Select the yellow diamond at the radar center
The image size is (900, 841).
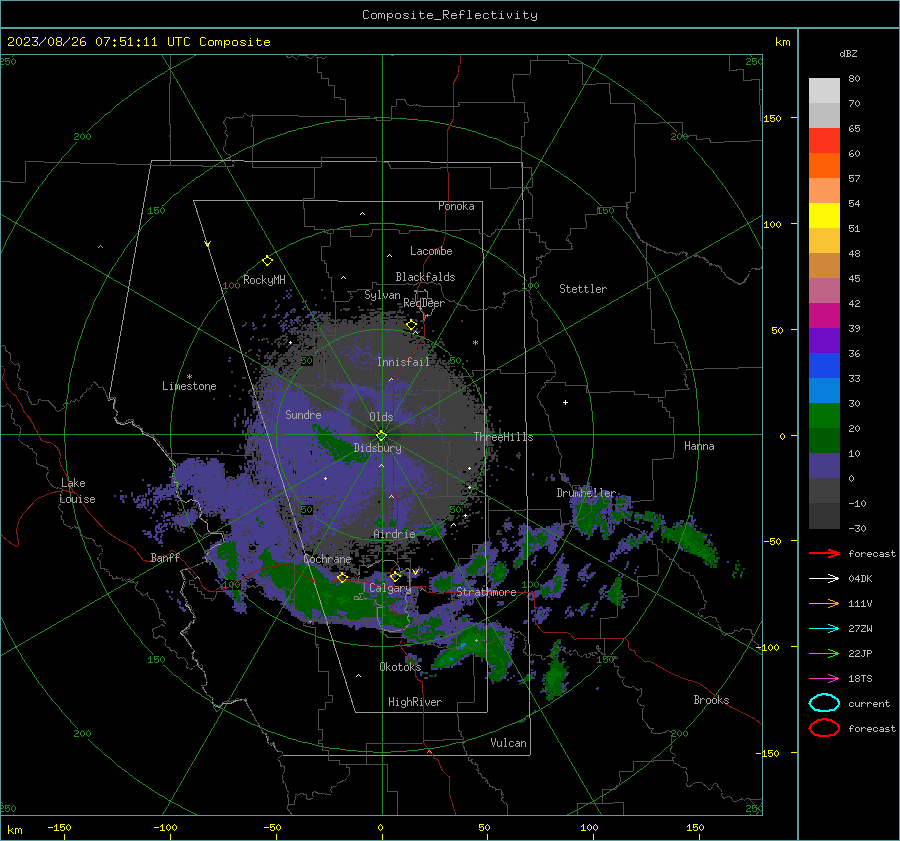(382, 436)
